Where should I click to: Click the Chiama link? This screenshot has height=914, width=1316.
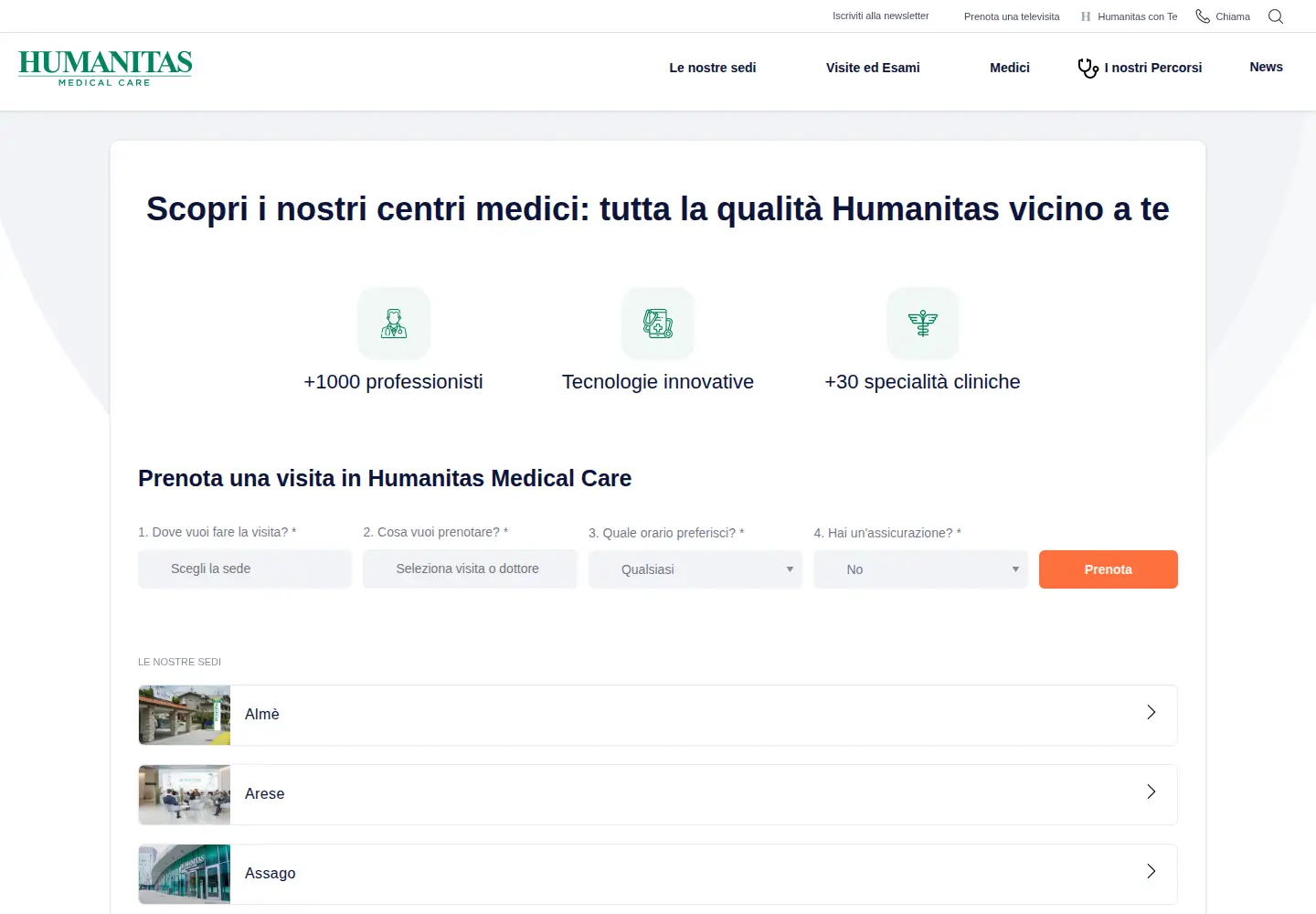pos(1233,16)
